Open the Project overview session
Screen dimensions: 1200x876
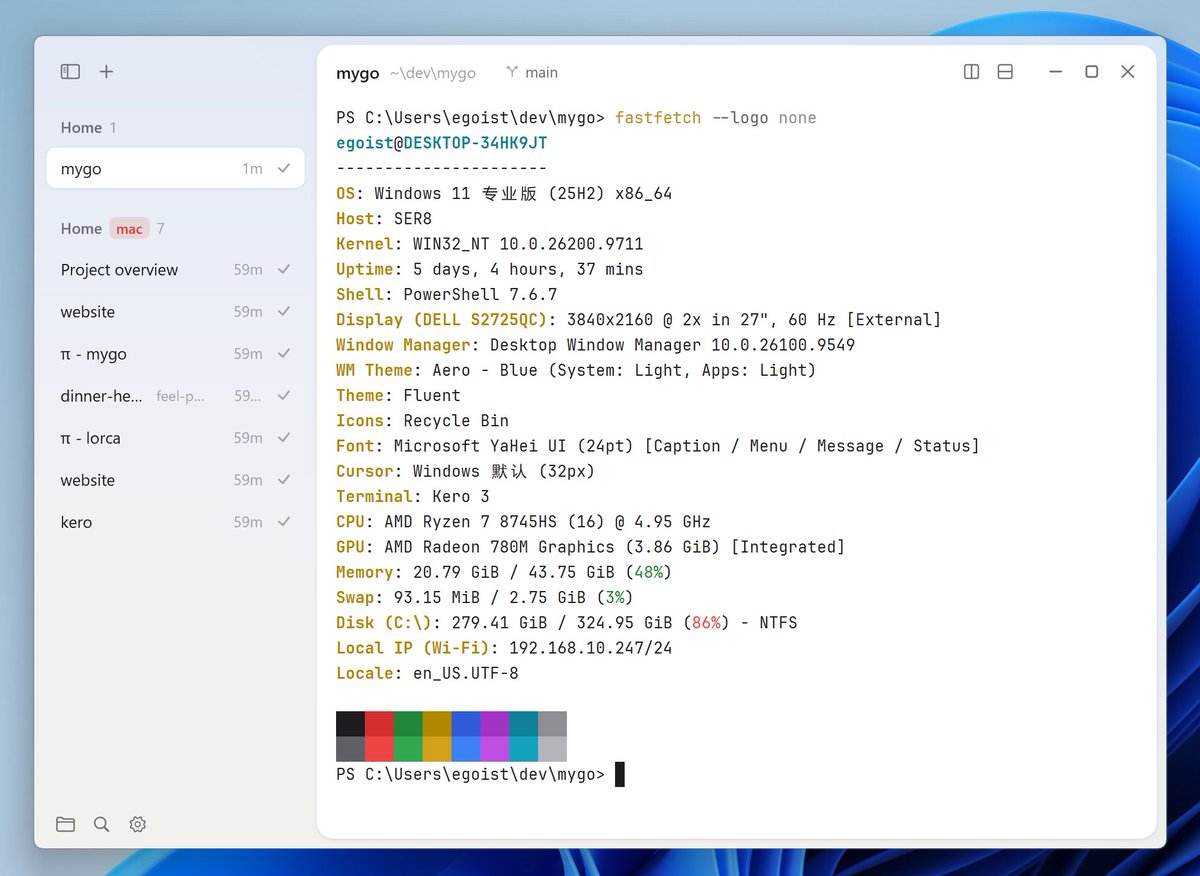(175, 270)
